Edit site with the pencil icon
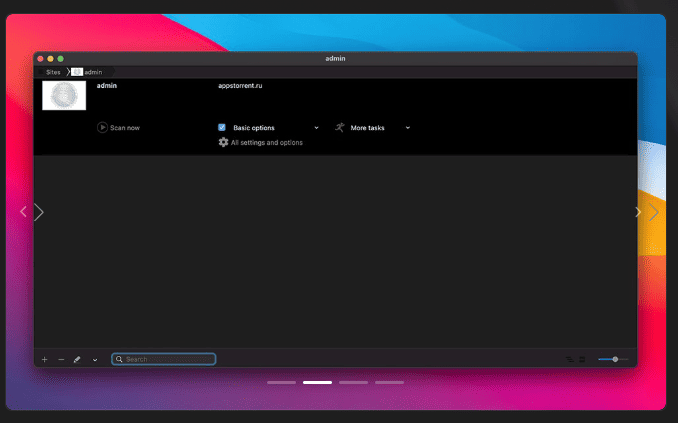 pos(77,359)
